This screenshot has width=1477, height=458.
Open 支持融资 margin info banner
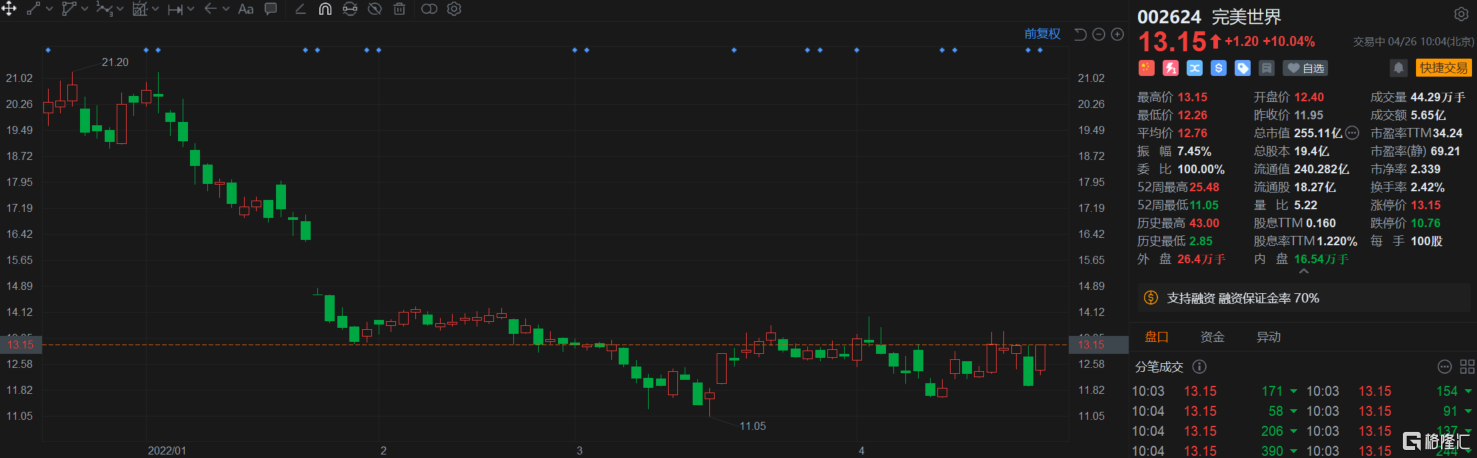[x=1304, y=298]
